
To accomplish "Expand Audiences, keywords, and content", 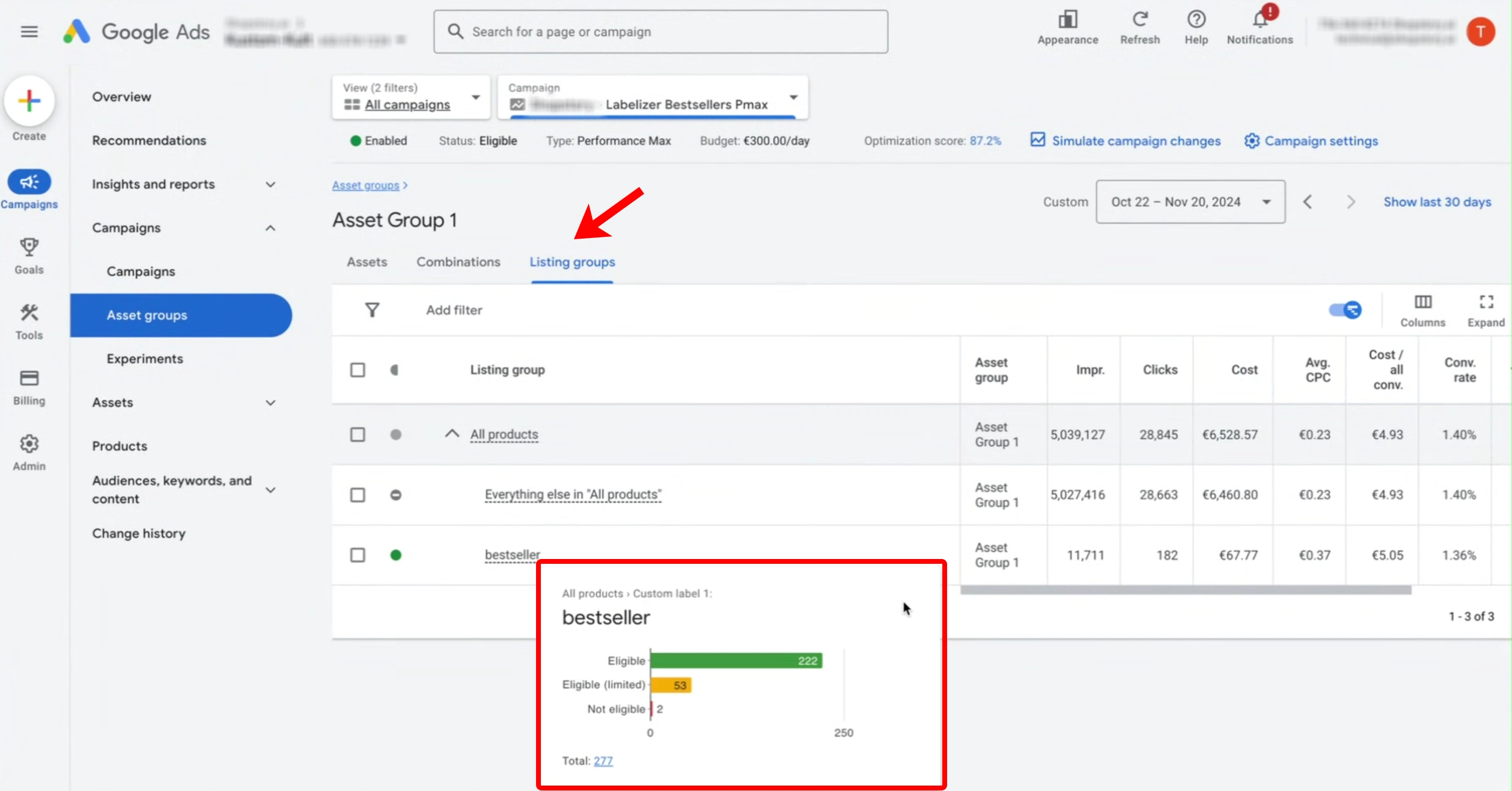I will 270,490.
